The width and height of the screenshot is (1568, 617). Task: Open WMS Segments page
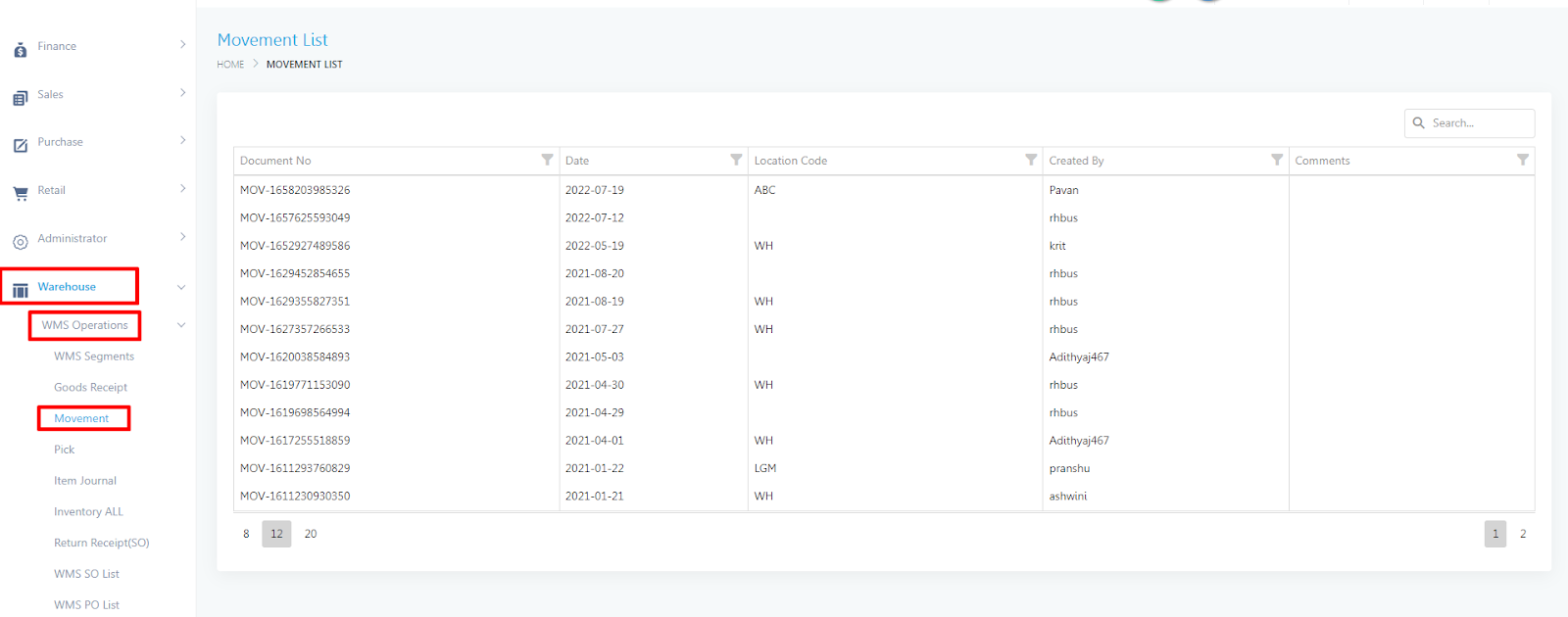click(x=94, y=356)
